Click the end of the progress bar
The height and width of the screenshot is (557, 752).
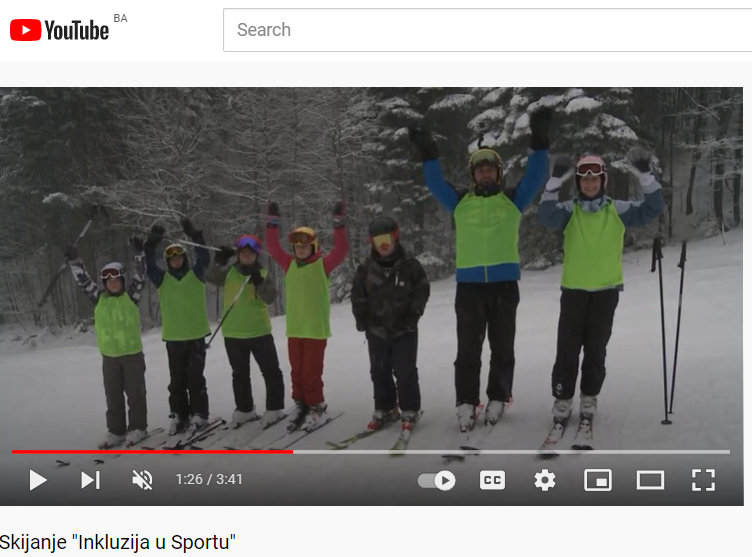tap(728, 452)
